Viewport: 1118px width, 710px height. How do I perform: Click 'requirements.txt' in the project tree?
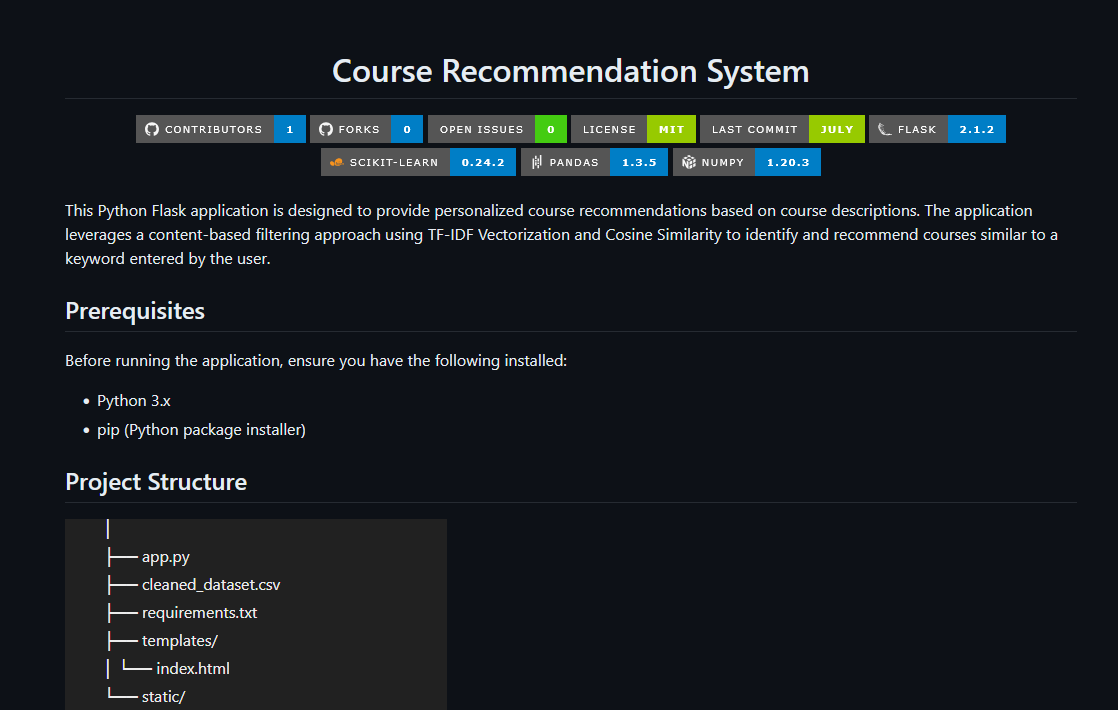(200, 612)
